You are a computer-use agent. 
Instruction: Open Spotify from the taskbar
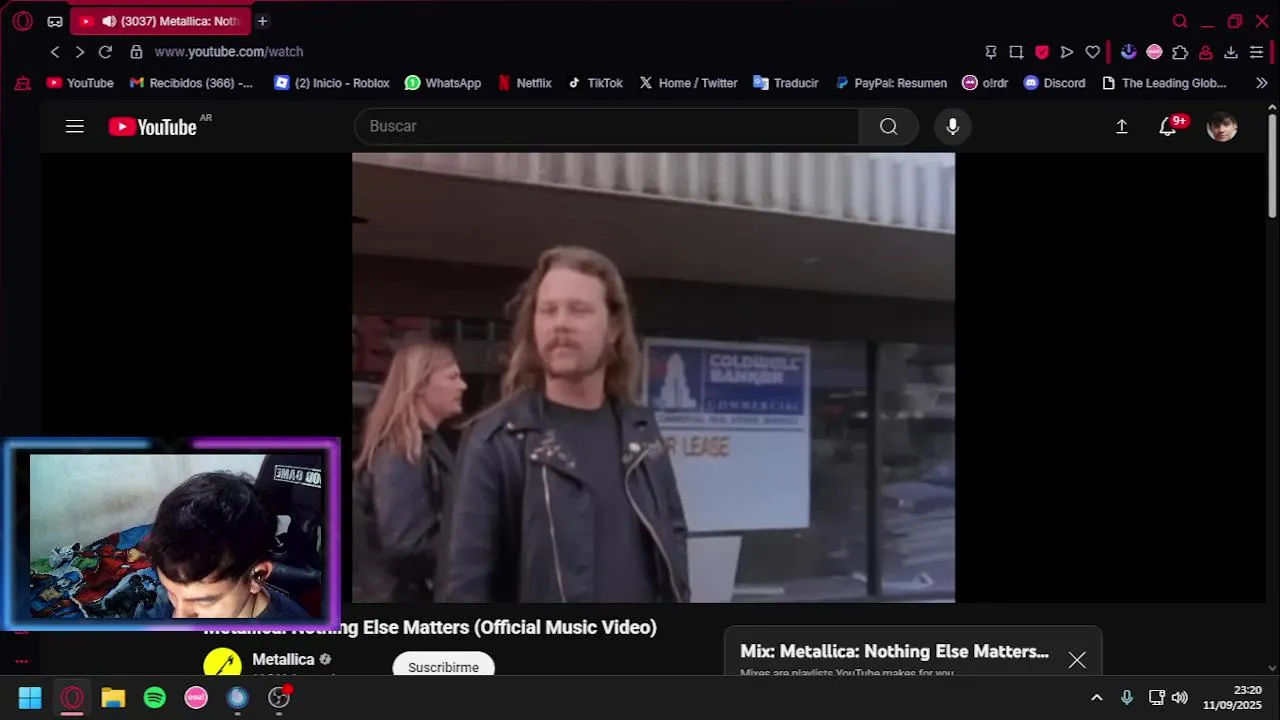pos(154,698)
